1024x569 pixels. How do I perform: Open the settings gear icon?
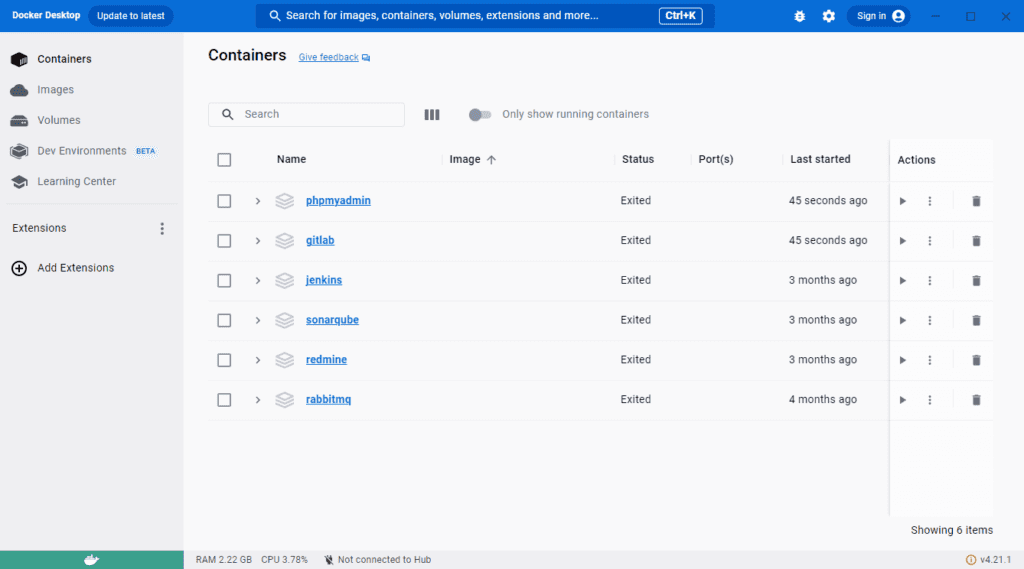tap(828, 16)
